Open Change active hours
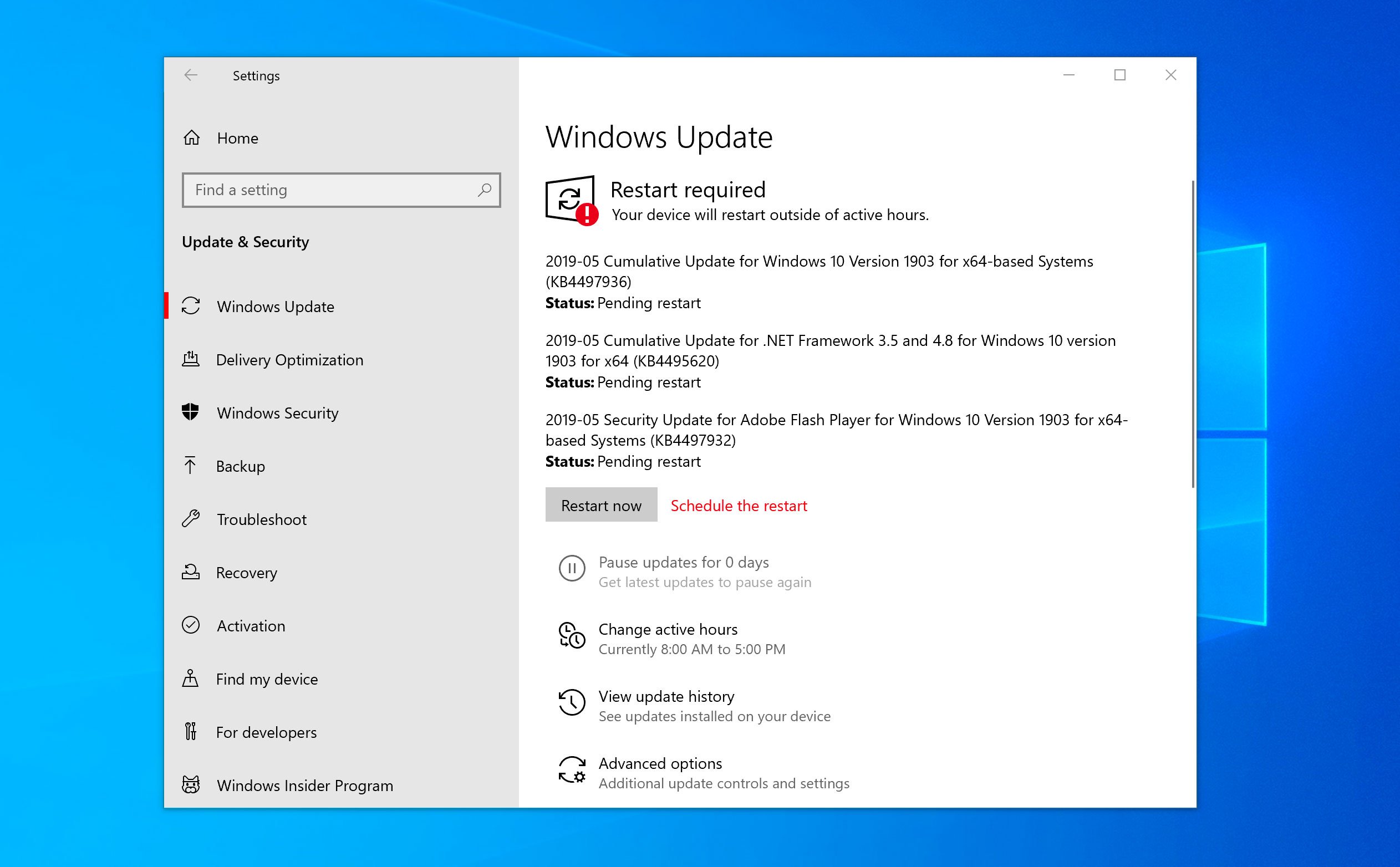 [x=668, y=629]
